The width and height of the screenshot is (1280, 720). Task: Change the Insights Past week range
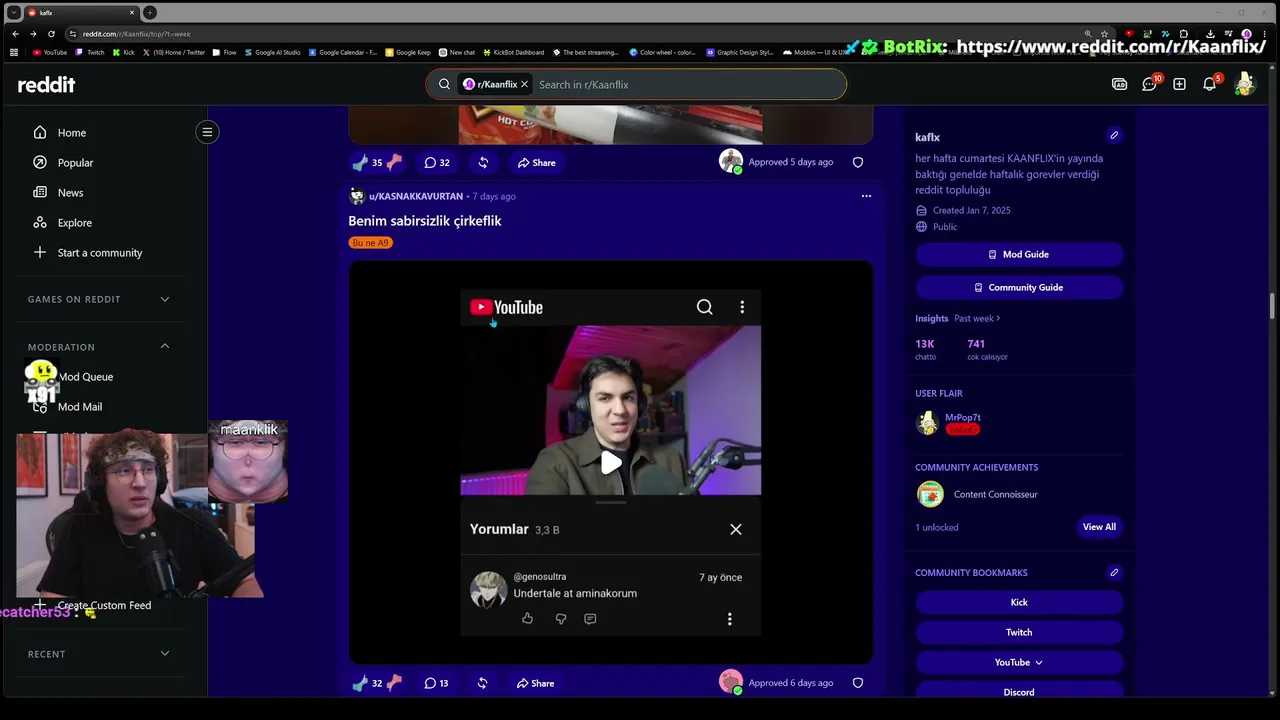coord(977,319)
